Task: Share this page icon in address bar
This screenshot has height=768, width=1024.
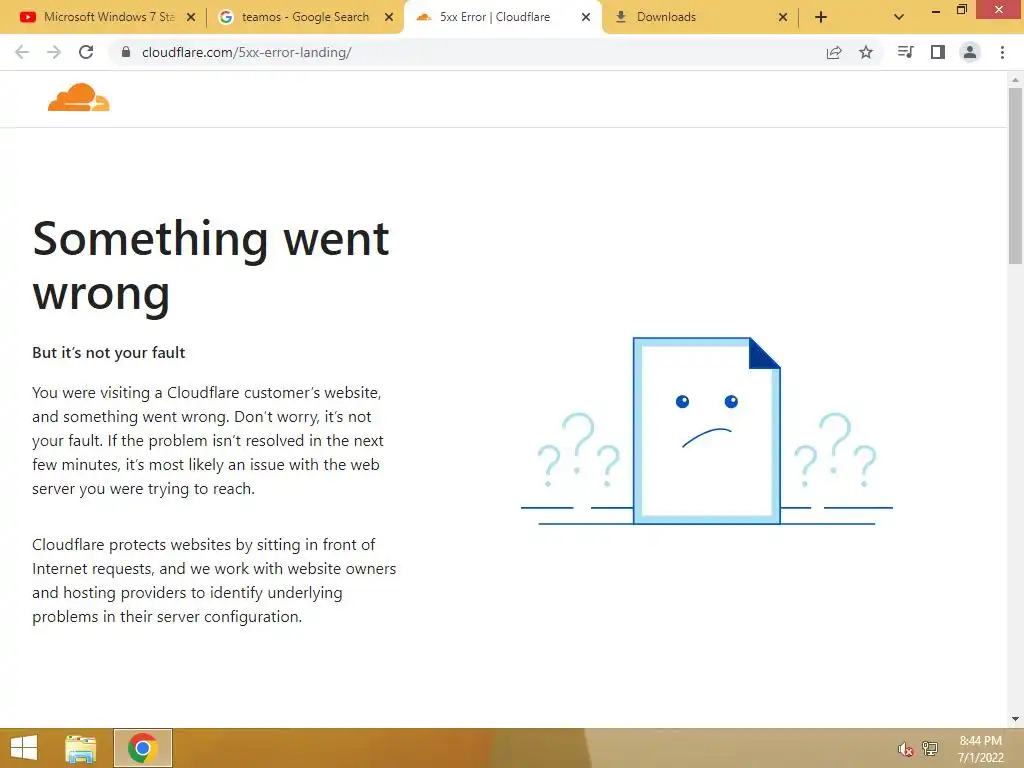Action: 834,52
